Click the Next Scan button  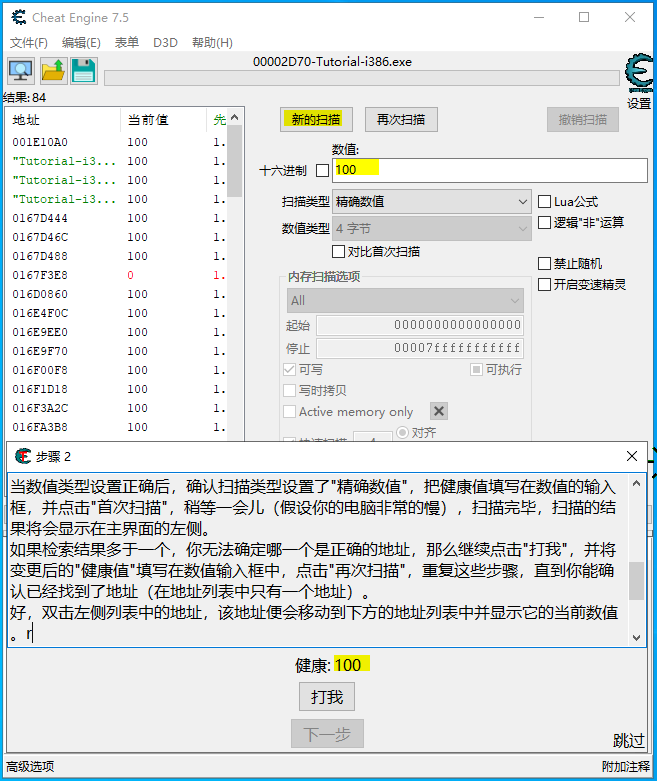pos(401,120)
